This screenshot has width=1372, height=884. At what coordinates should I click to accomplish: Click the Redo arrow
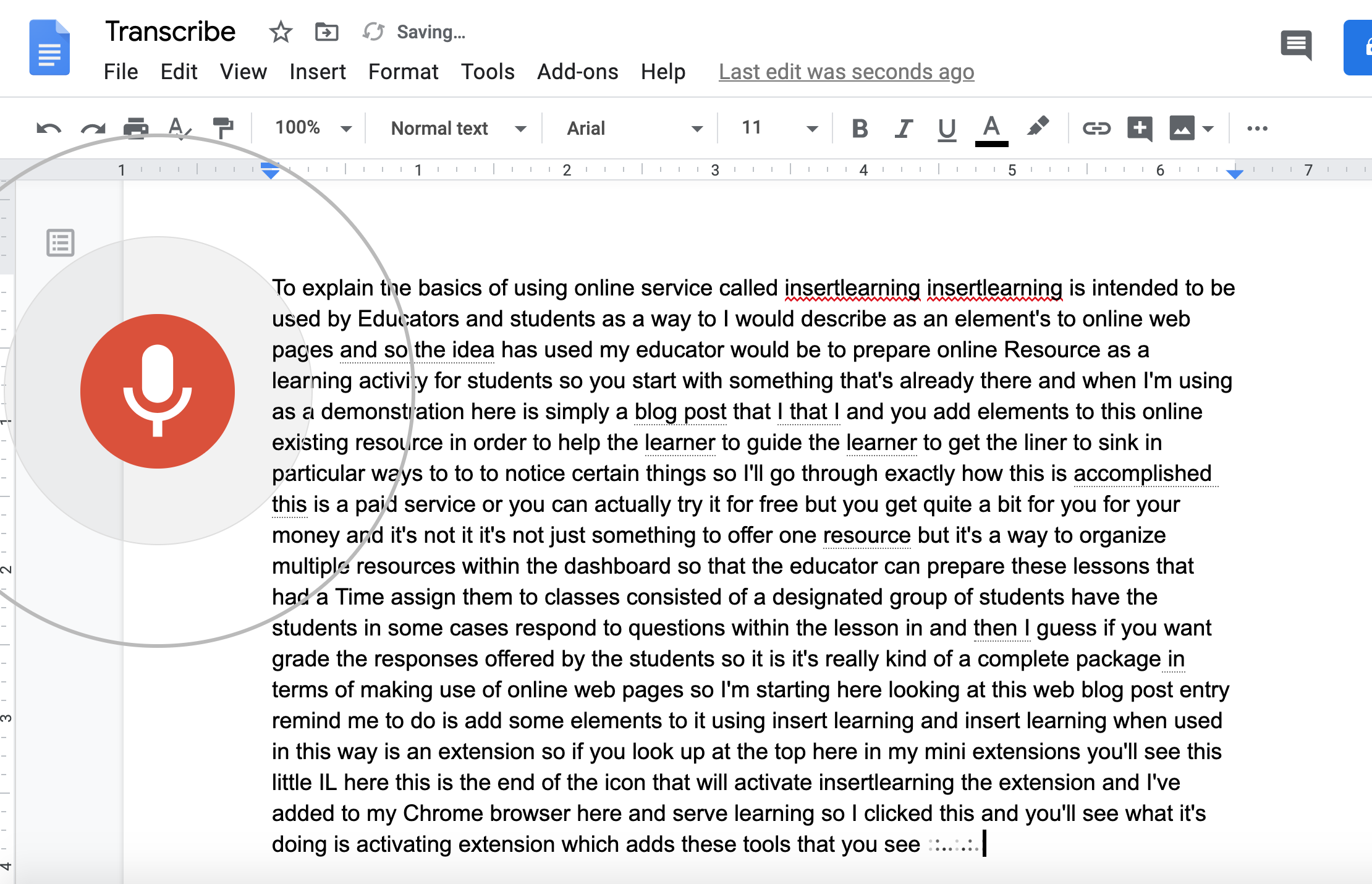click(x=93, y=129)
